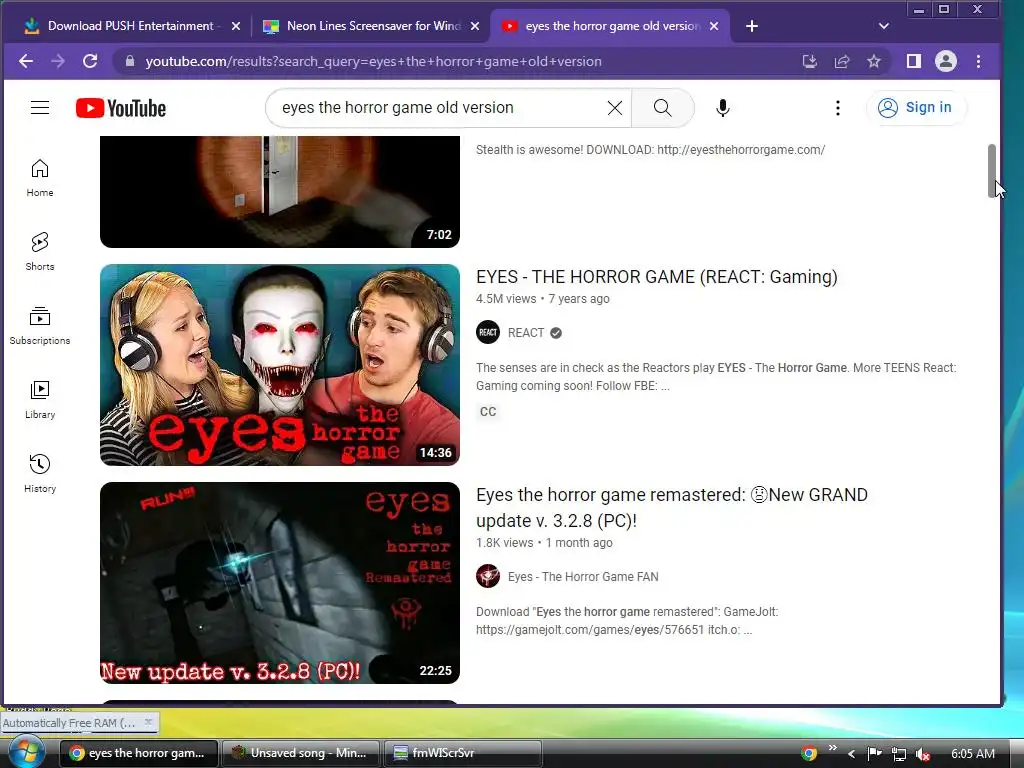Open EYES - THE HORROR GAME (REACT: Gaming) title

(656, 277)
